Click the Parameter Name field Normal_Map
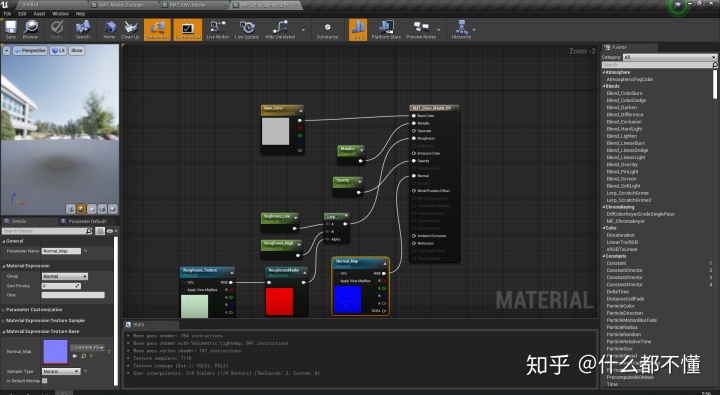The image size is (720, 395). pyautogui.click(x=61, y=251)
